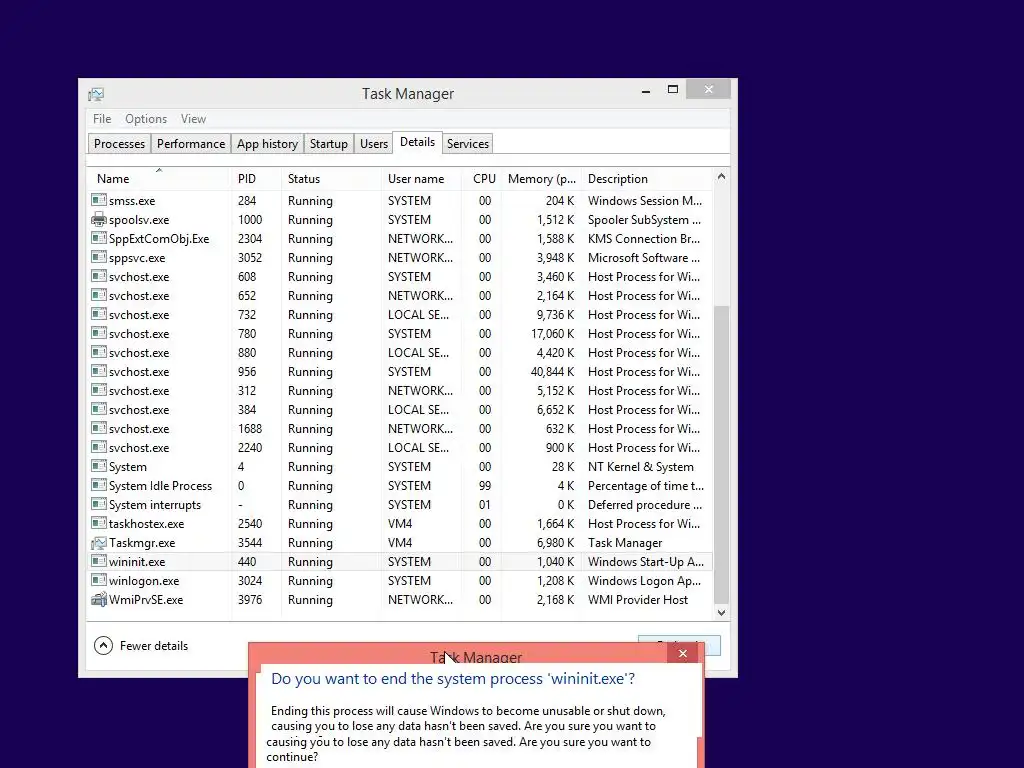This screenshot has height=768, width=1024.
Task: Click the 40,844 K memory value
Action: [552, 372]
